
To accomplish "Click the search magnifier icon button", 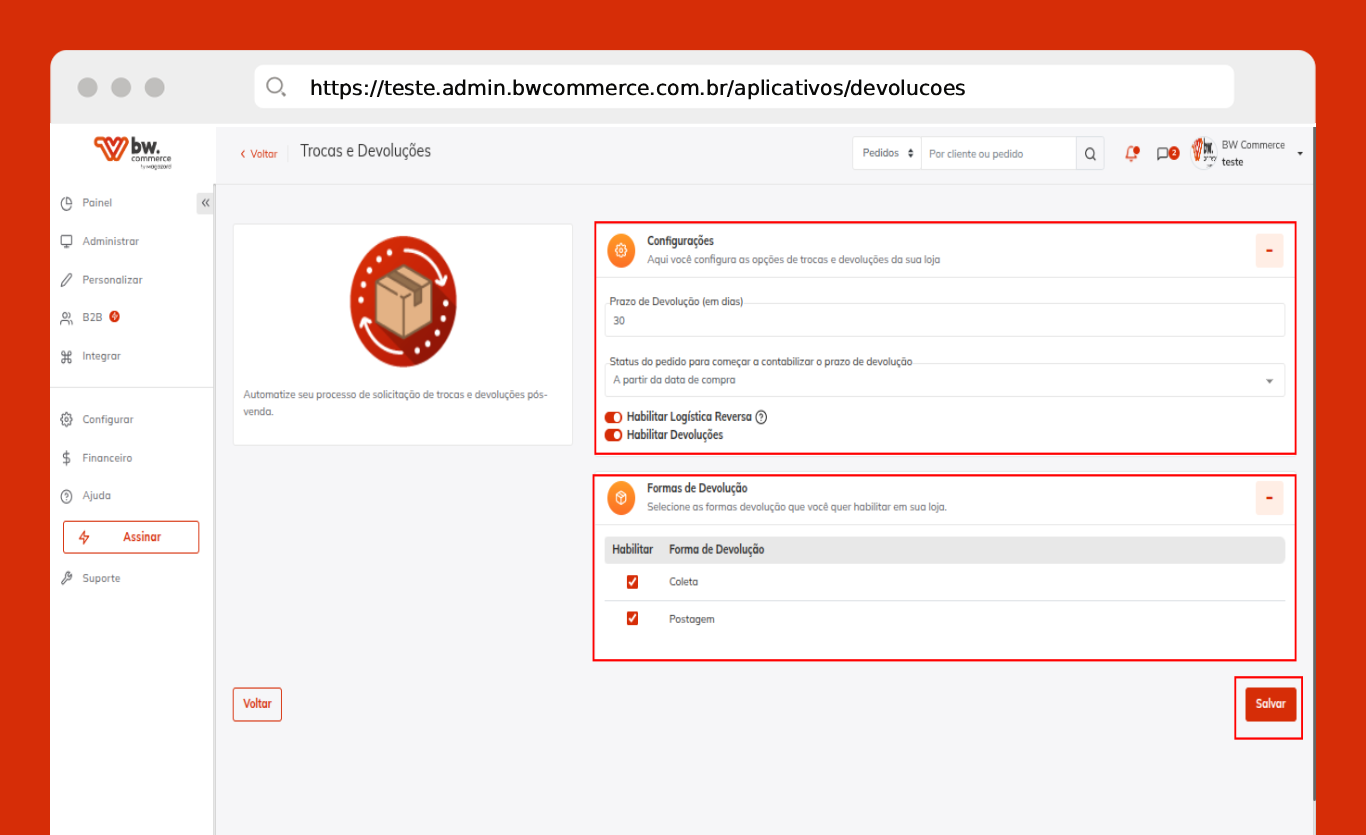I will pos(1090,154).
